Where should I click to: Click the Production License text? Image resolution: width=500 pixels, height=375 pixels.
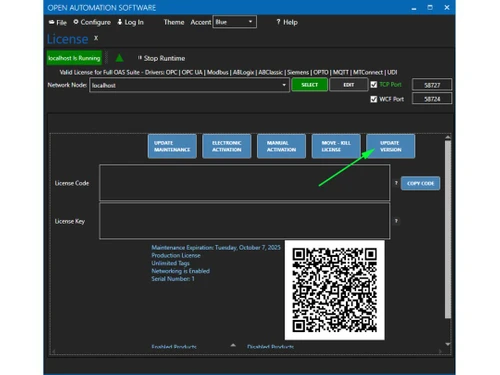click(x=176, y=255)
